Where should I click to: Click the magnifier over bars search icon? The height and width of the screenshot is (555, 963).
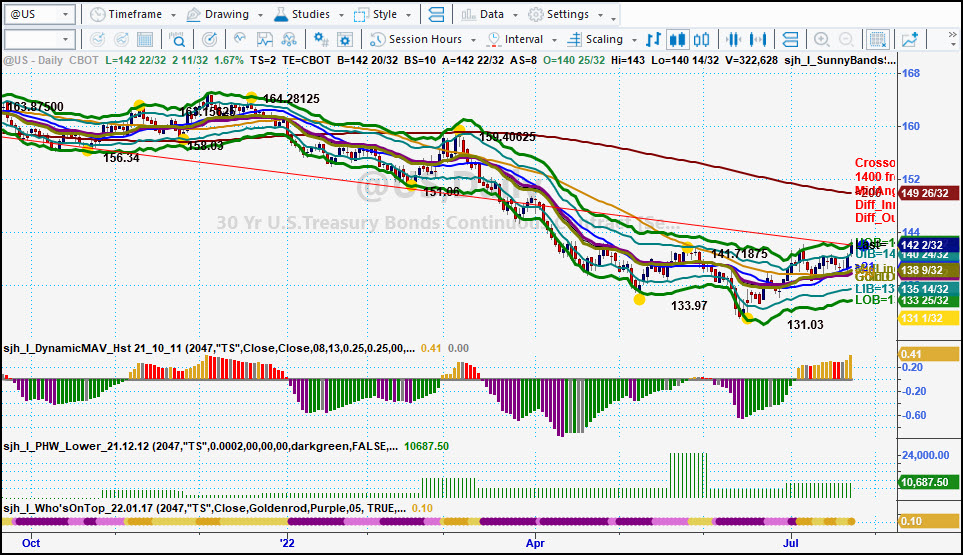tap(177, 39)
